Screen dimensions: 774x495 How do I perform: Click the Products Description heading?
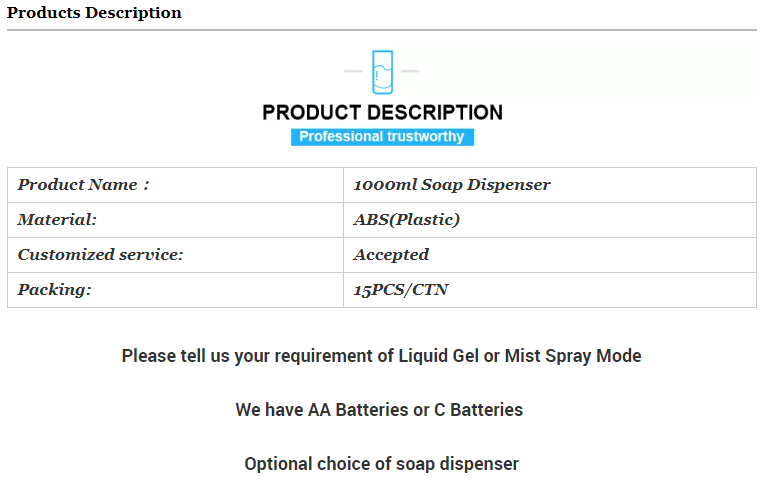click(94, 13)
